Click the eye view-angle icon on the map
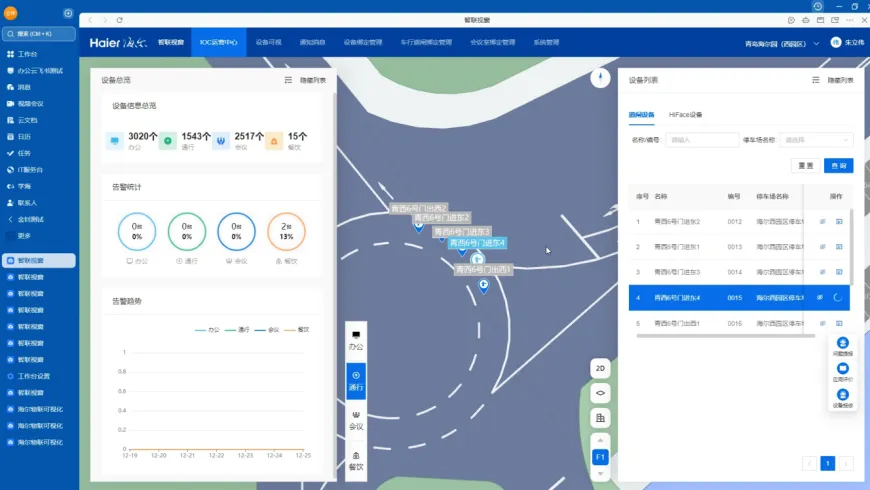The image size is (870, 490). (x=600, y=393)
